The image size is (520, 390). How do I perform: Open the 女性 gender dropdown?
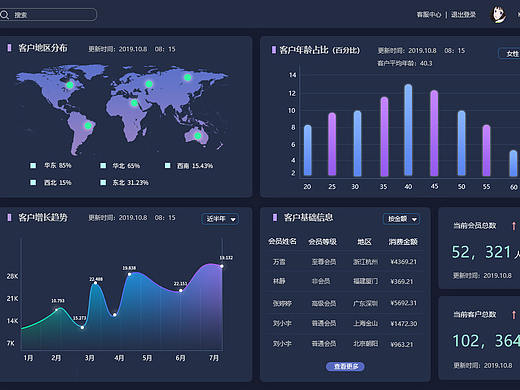pos(509,54)
